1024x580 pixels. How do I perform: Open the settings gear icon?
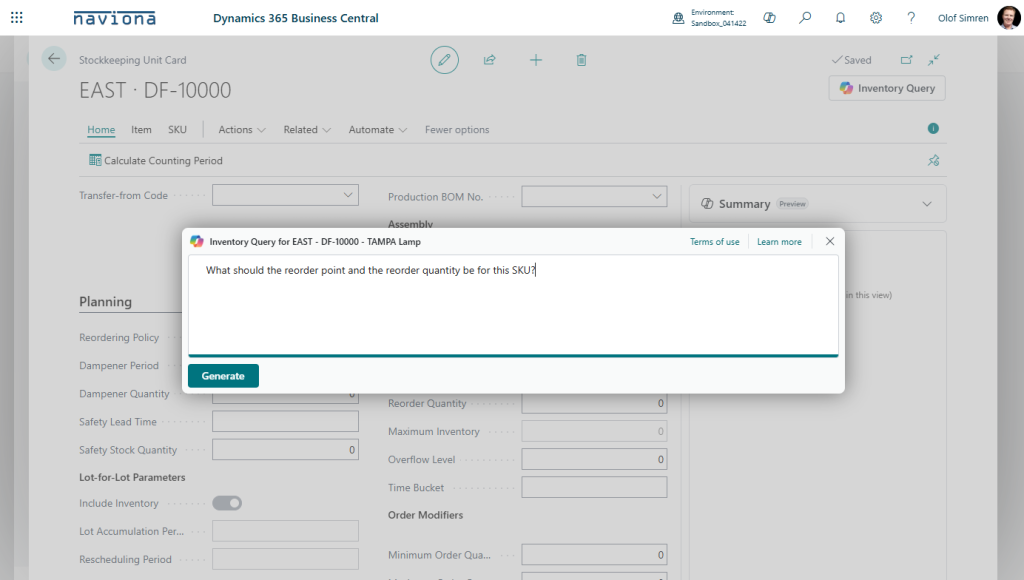(876, 18)
